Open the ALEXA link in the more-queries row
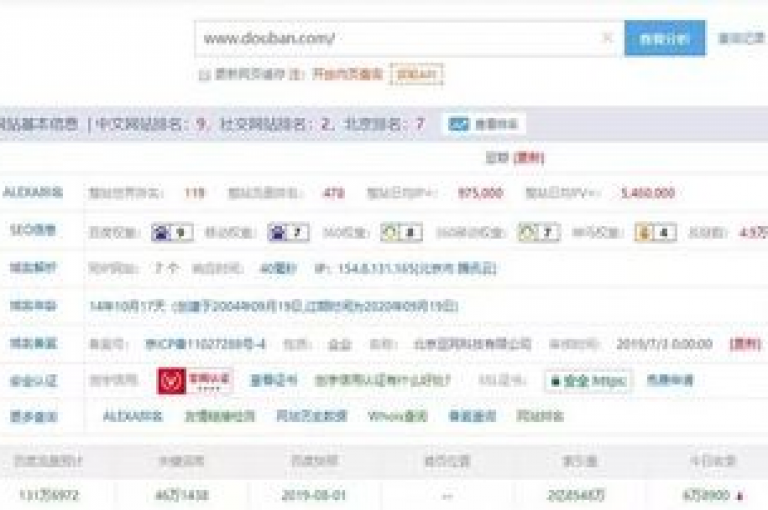The image size is (768, 510). point(133,416)
